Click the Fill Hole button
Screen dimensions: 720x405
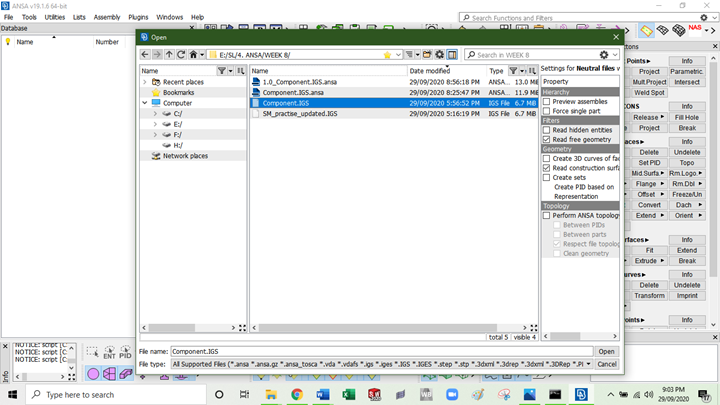687,118
